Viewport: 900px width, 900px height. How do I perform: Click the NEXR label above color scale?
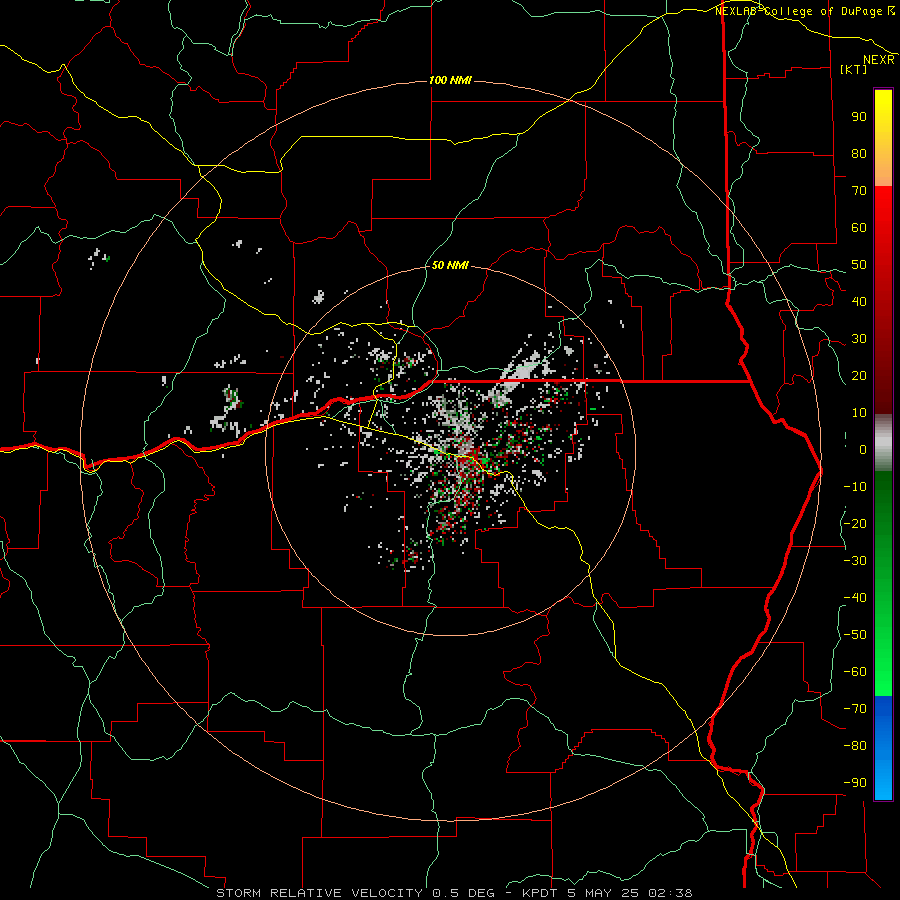pyautogui.click(x=879, y=60)
